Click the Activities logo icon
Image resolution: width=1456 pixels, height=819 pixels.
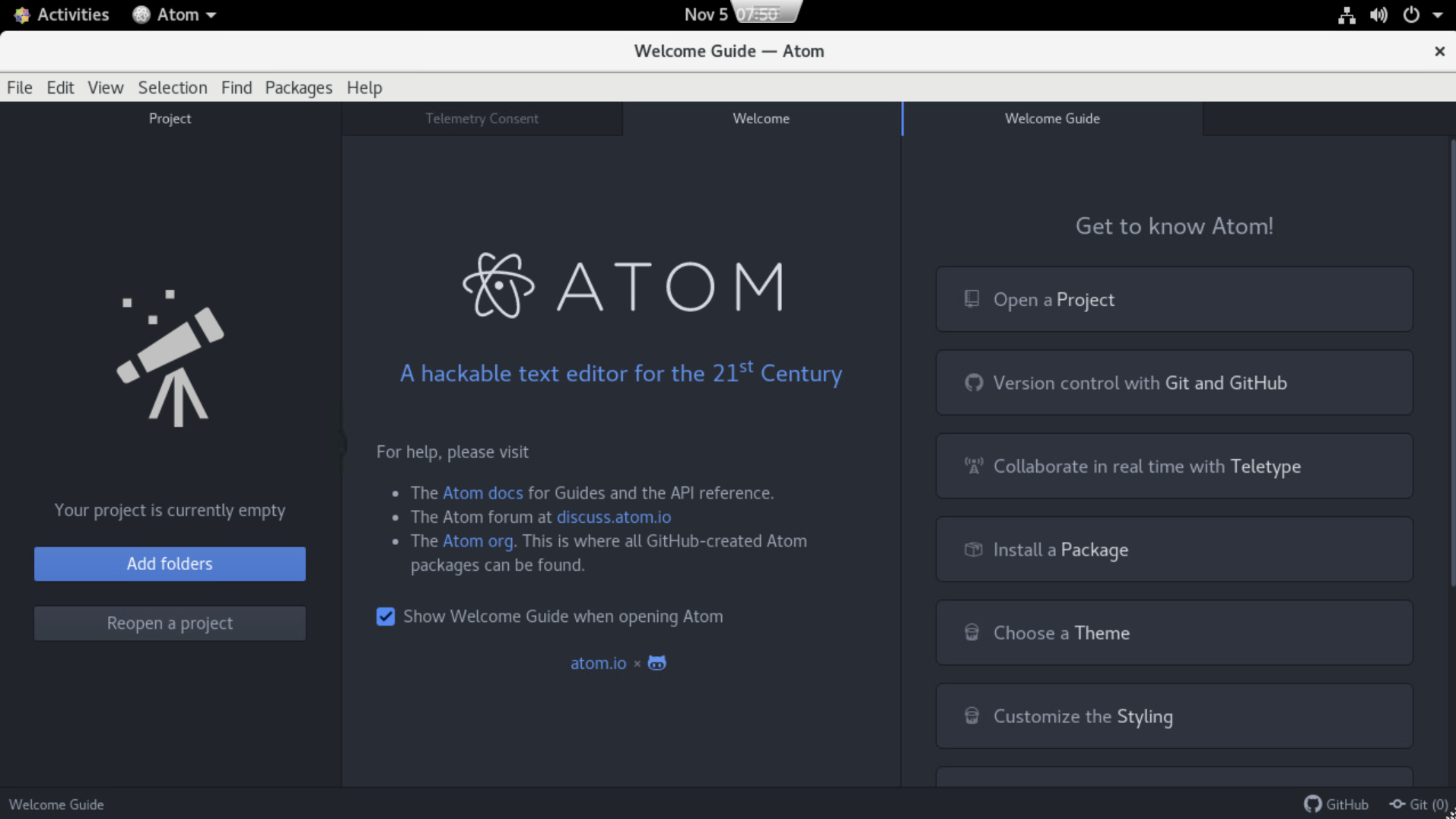[x=21, y=14]
